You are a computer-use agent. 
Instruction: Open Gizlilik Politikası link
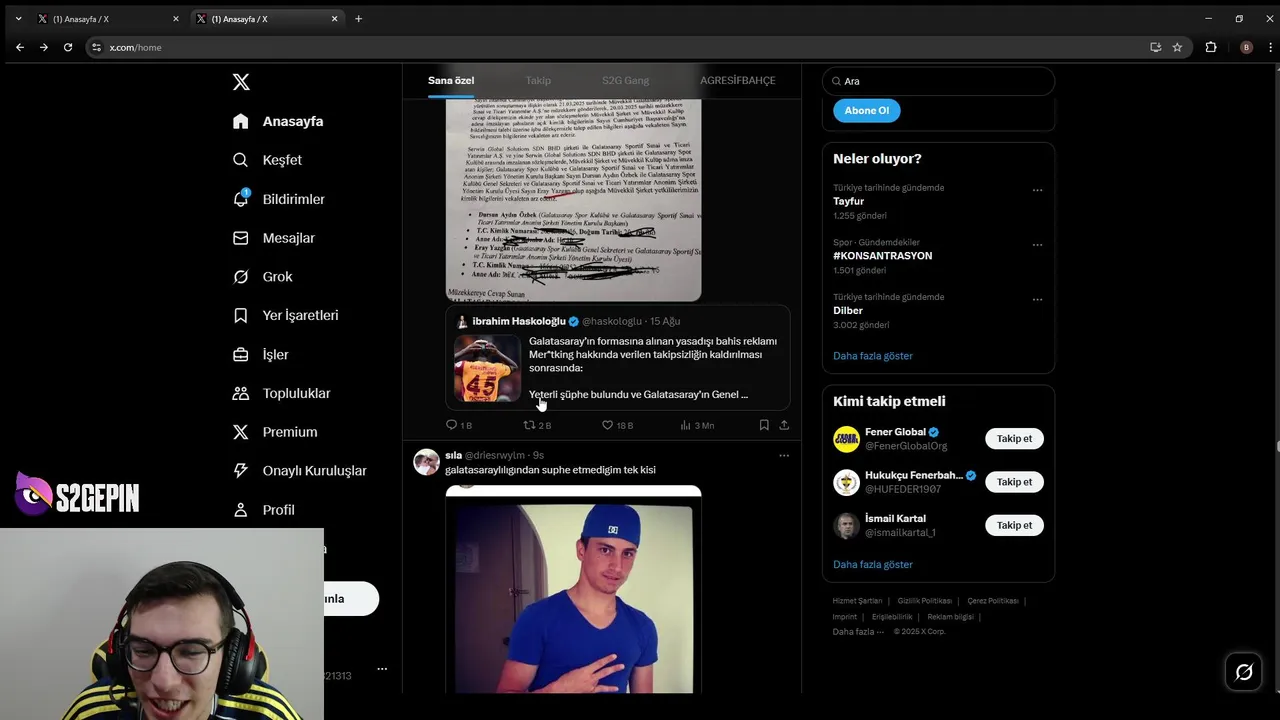[925, 601]
